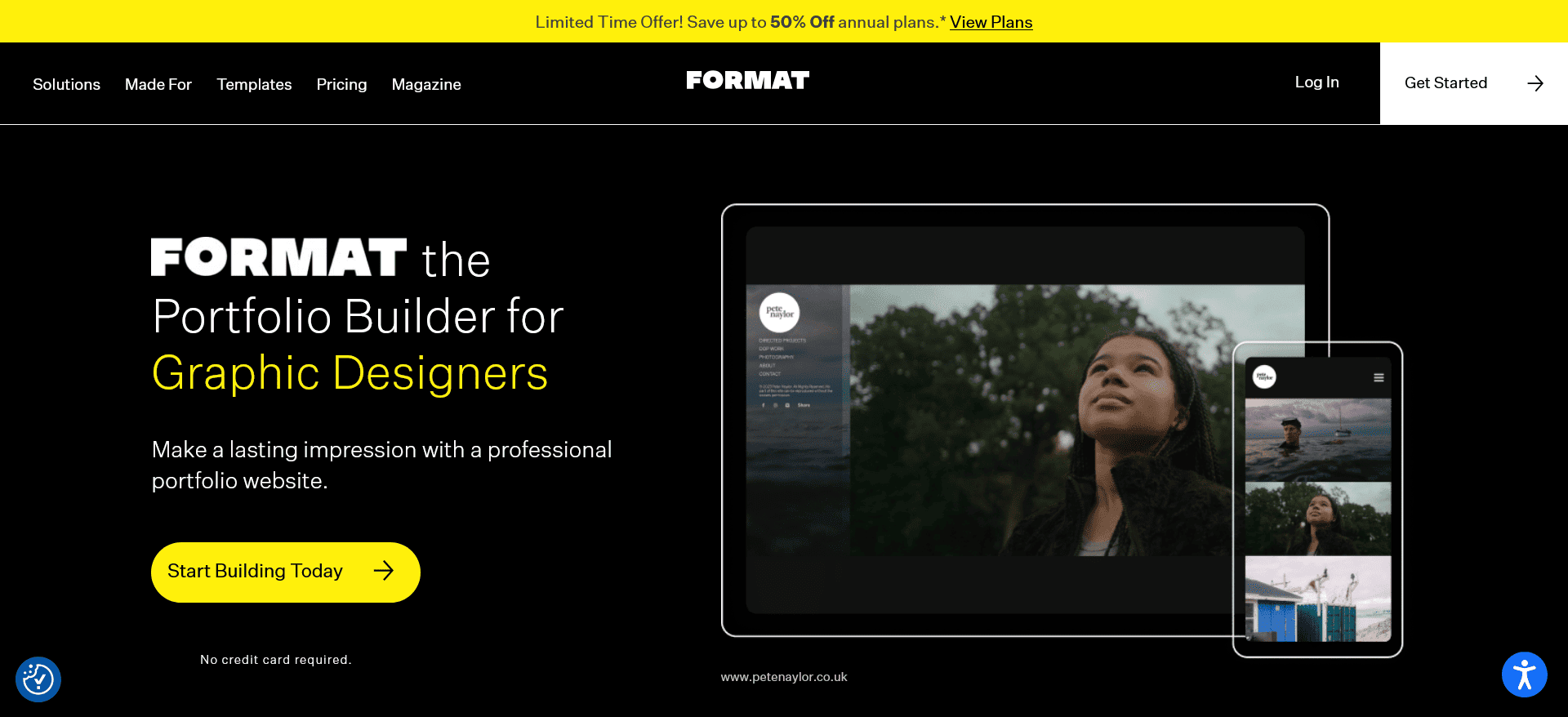This screenshot has width=1568, height=717.
Task: Click the Log In link
Action: [1316, 82]
